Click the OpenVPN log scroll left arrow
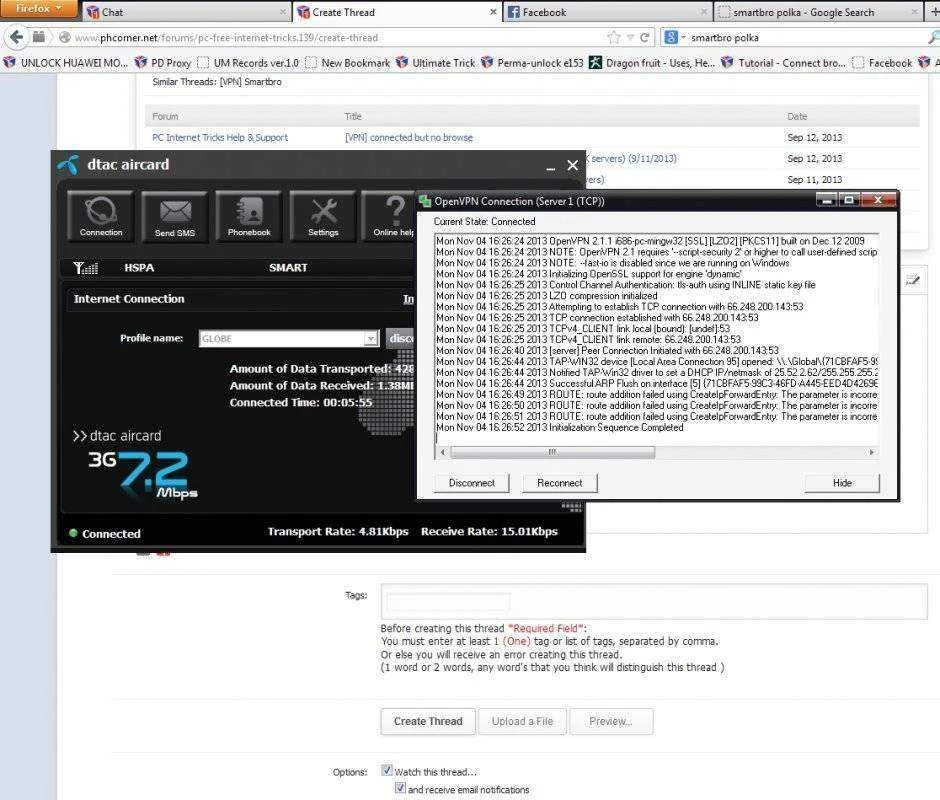The height and width of the screenshot is (800, 940). [x=442, y=452]
